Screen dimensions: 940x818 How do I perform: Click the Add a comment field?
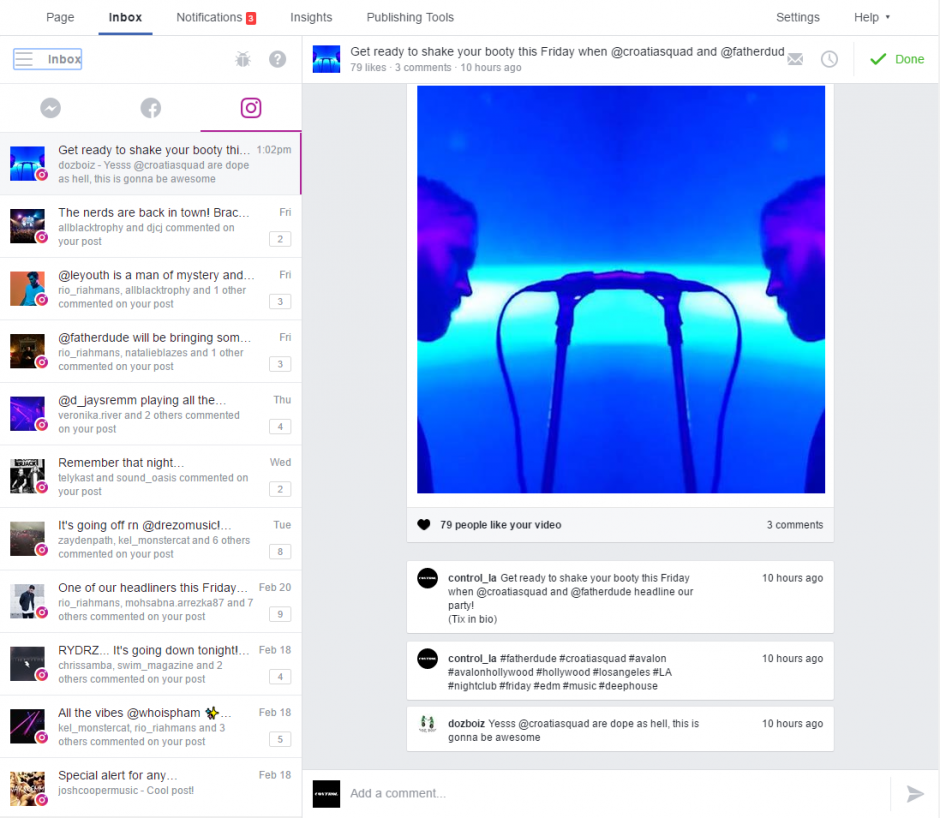pos(617,793)
